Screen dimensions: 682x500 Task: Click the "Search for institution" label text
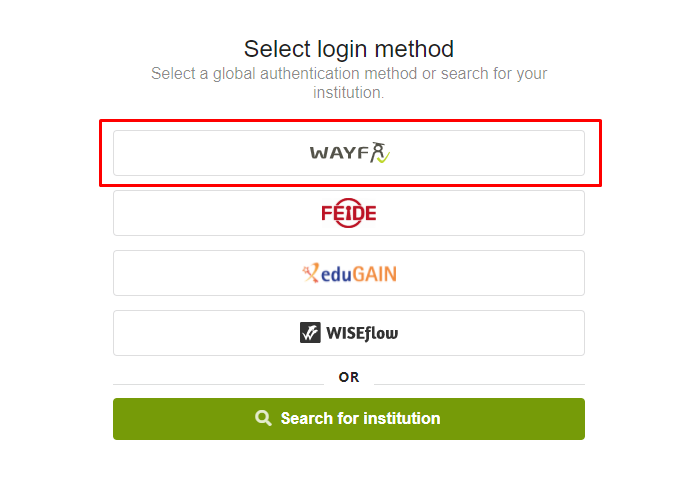[x=360, y=419]
